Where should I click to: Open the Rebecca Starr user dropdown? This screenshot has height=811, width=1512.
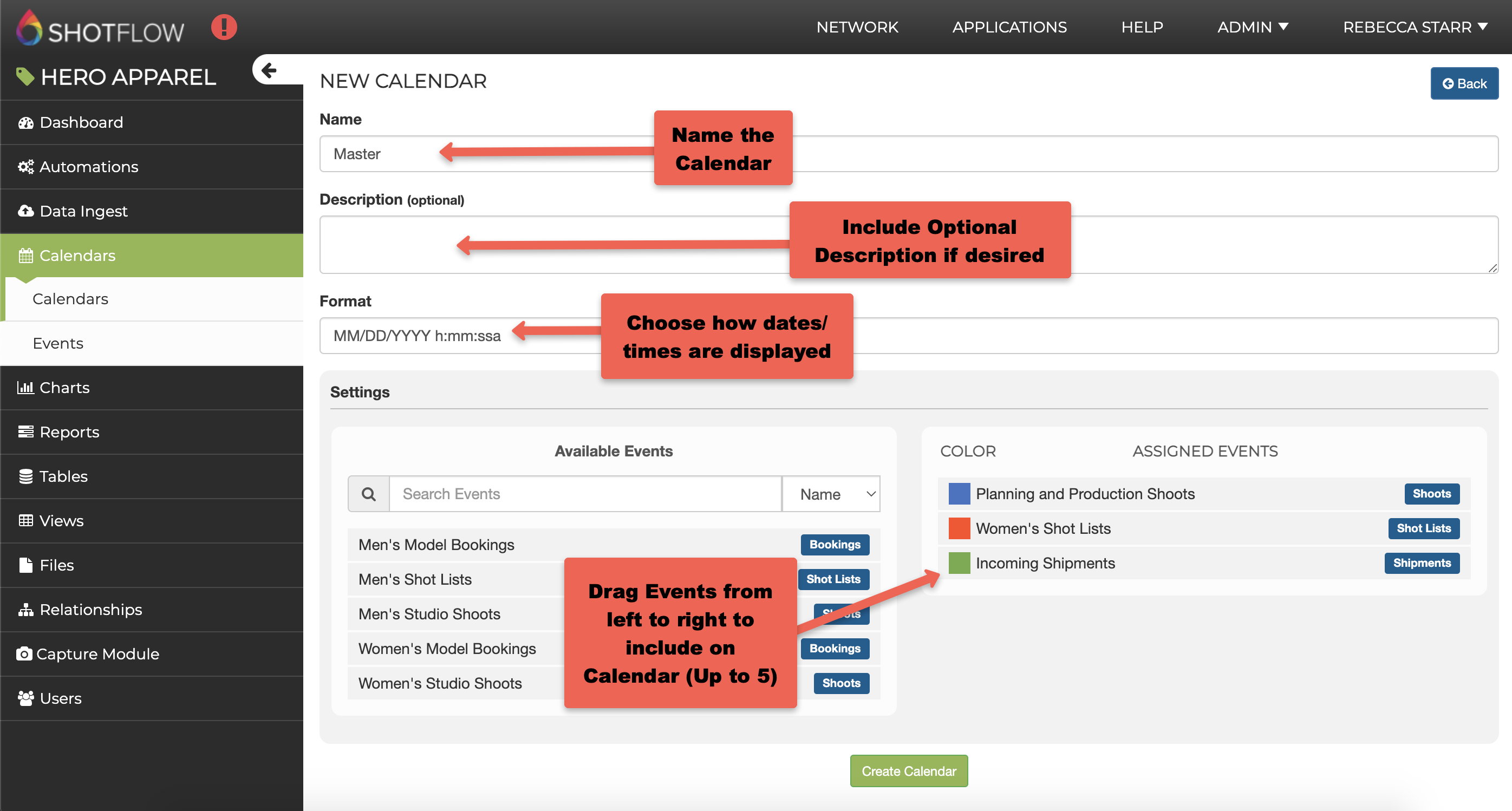point(1415,27)
